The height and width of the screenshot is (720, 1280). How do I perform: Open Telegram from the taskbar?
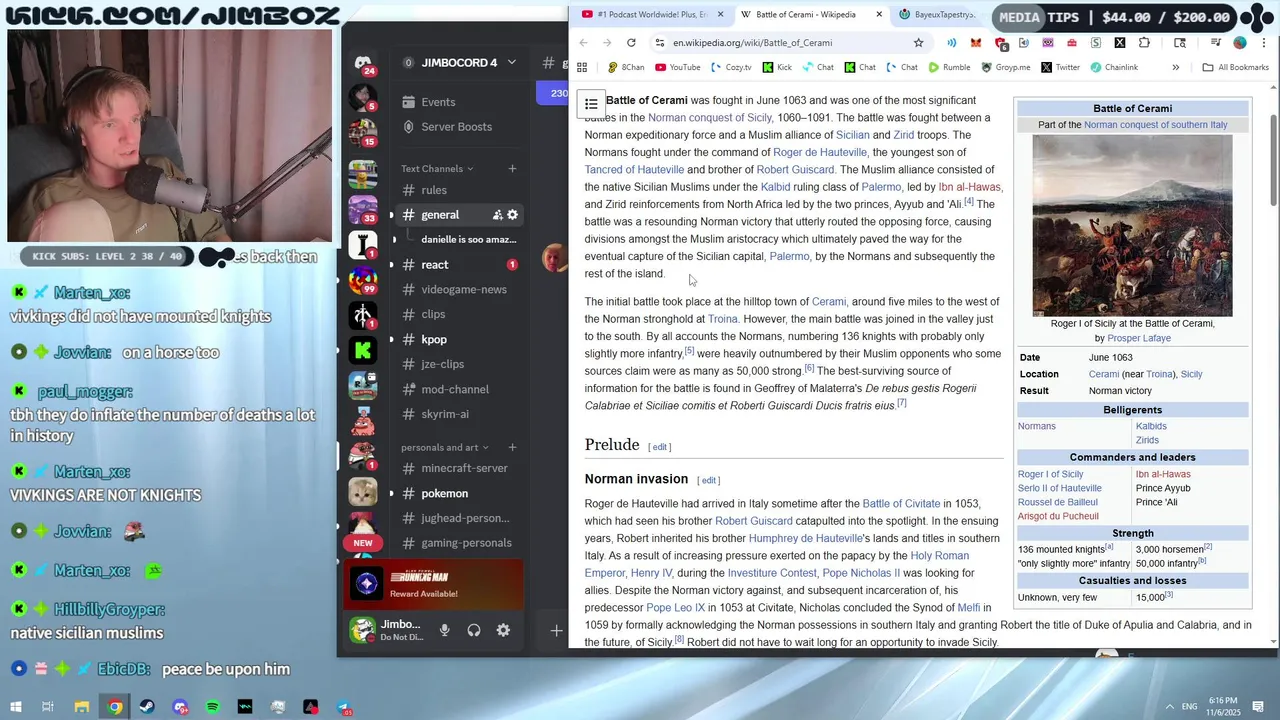point(343,707)
